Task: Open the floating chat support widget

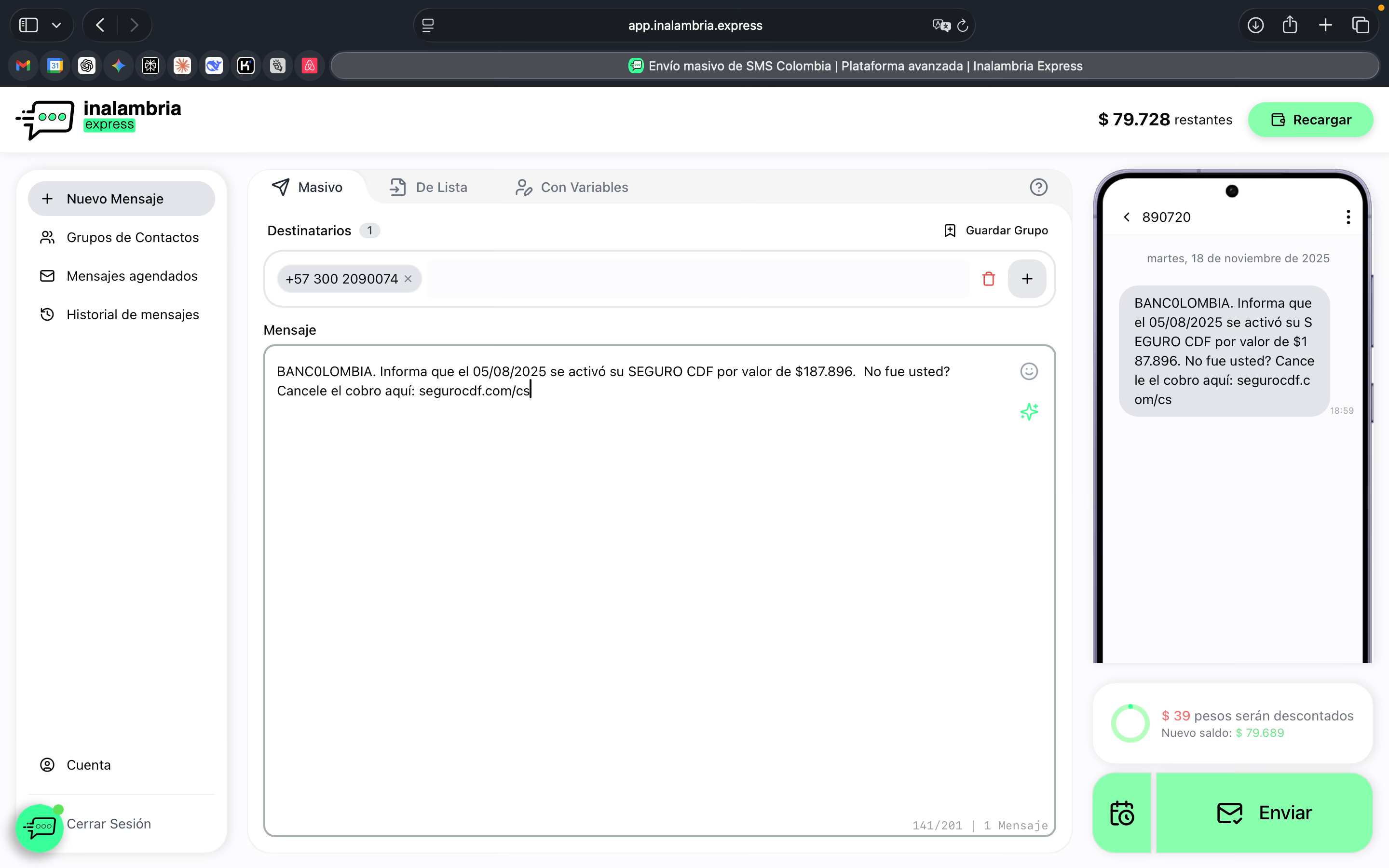Action: (40, 827)
